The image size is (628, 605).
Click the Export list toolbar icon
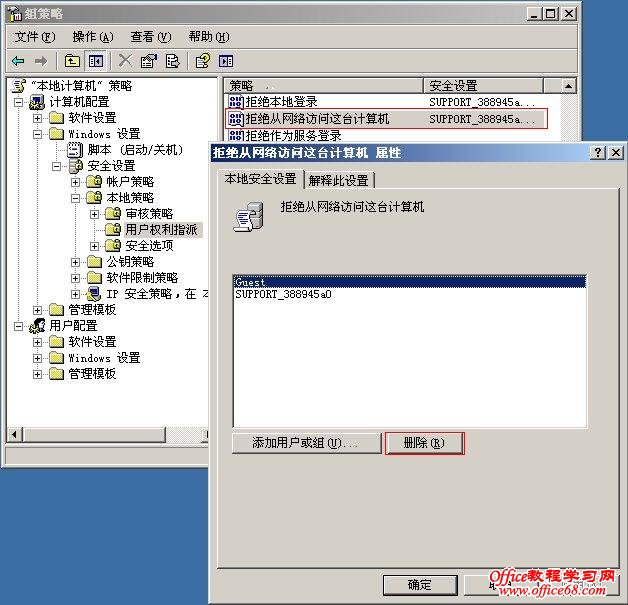(x=173, y=61)
